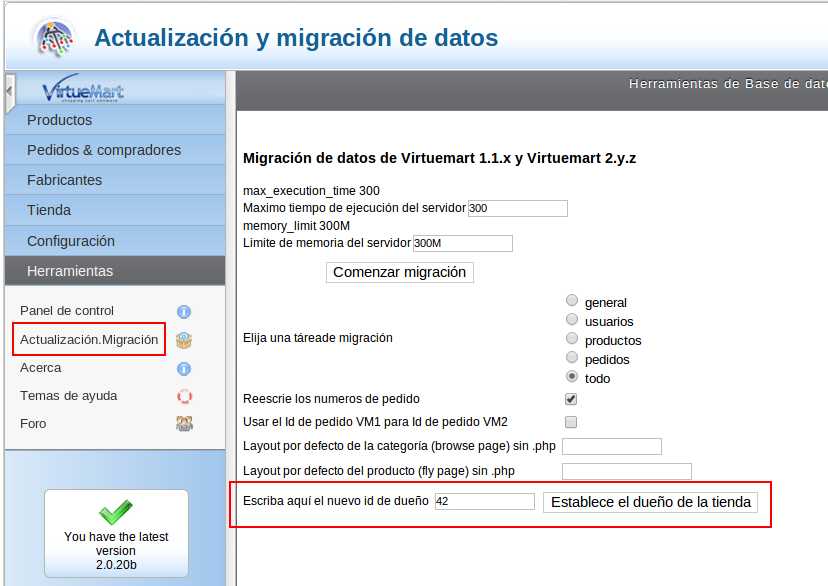828x586 pixels.
Task: Focus the product fly page layout field
Action: (627, 471)
